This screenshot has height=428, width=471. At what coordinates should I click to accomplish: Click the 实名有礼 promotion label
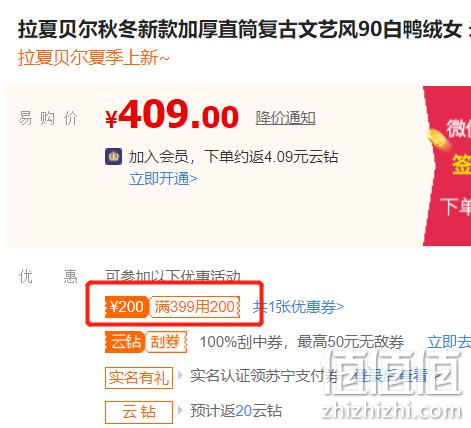[x=139, y=378]
